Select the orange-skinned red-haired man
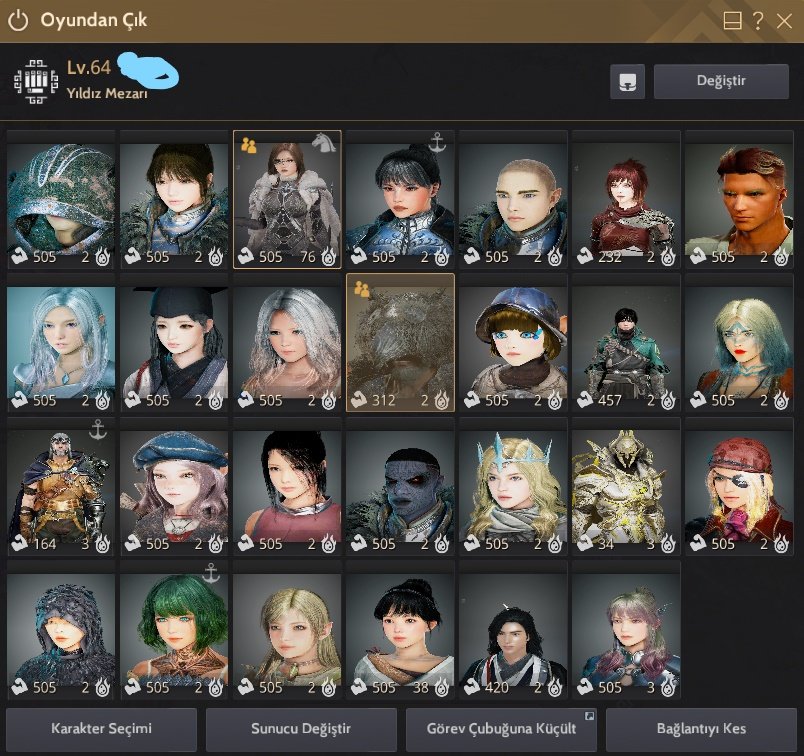This screenshot has height=756, width=804. (x=739, y=199)
